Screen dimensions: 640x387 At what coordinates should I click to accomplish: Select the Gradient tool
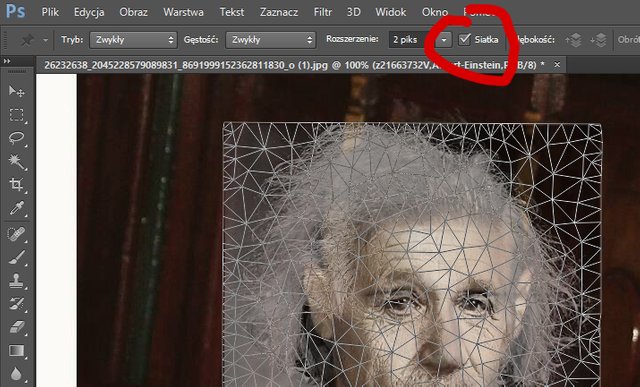16,350
